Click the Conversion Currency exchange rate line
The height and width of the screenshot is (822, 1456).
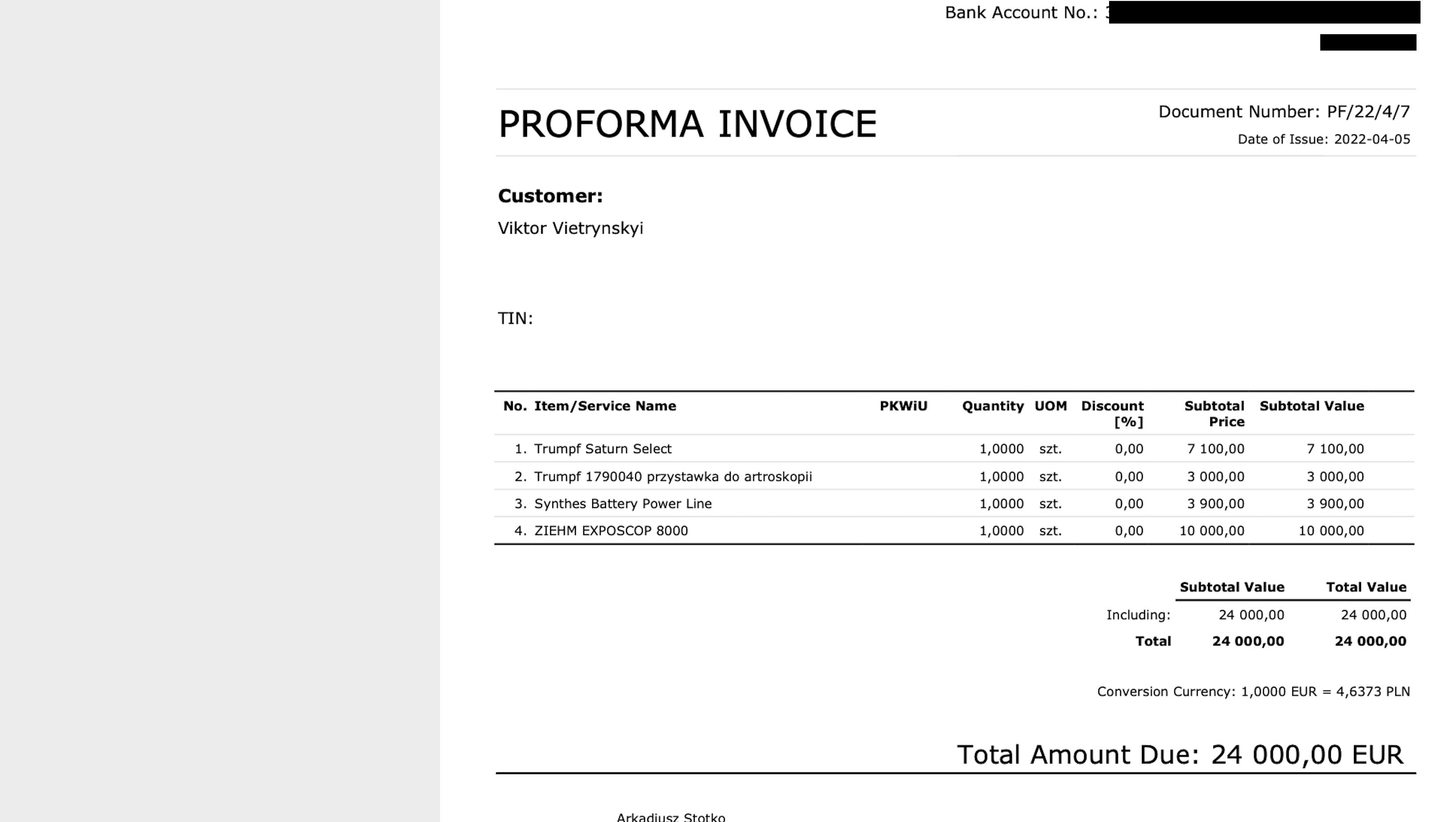tap(1253, 692)
